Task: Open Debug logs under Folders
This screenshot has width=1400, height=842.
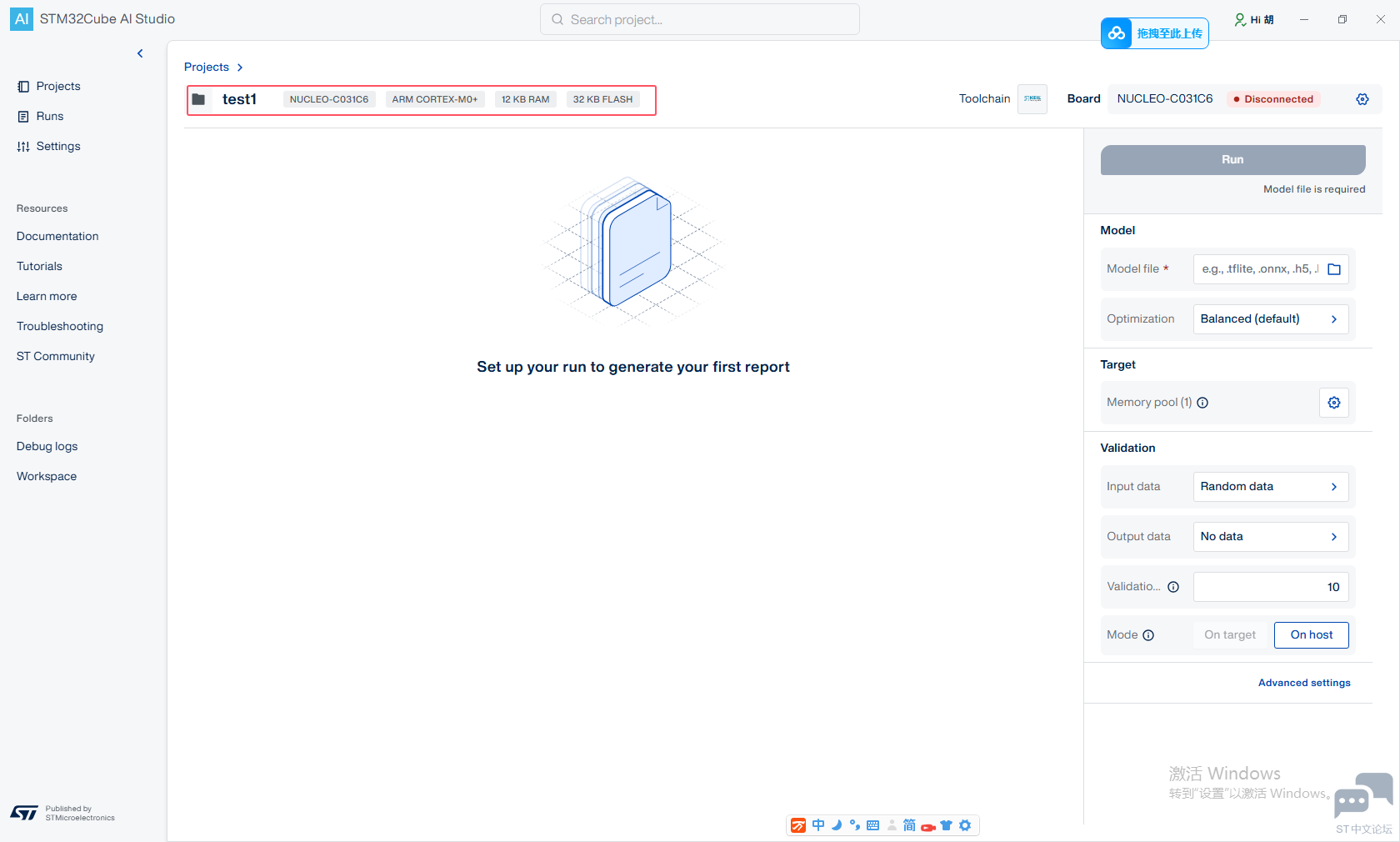Action: pos(47,447)
